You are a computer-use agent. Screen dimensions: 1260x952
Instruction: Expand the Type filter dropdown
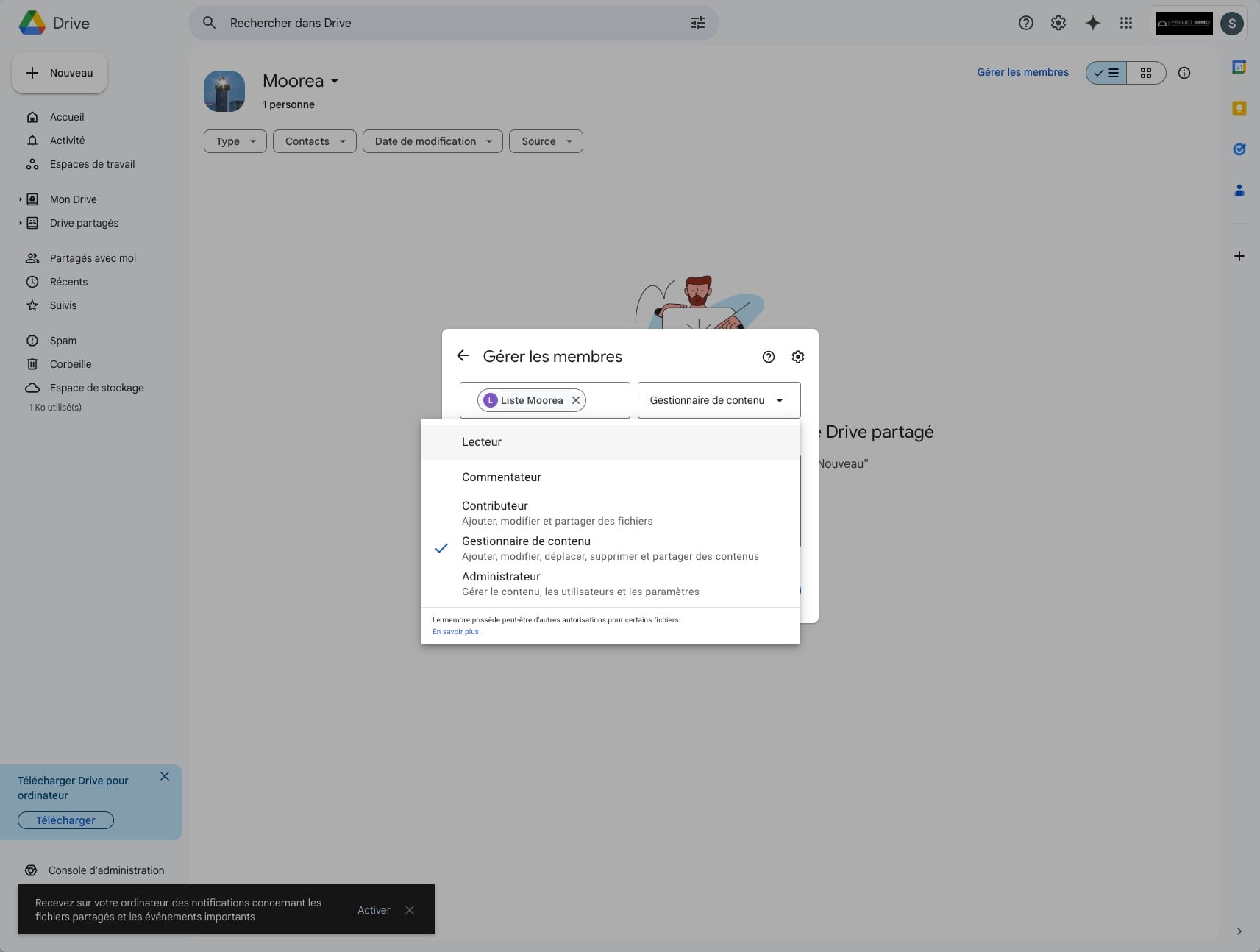point(235,141)
